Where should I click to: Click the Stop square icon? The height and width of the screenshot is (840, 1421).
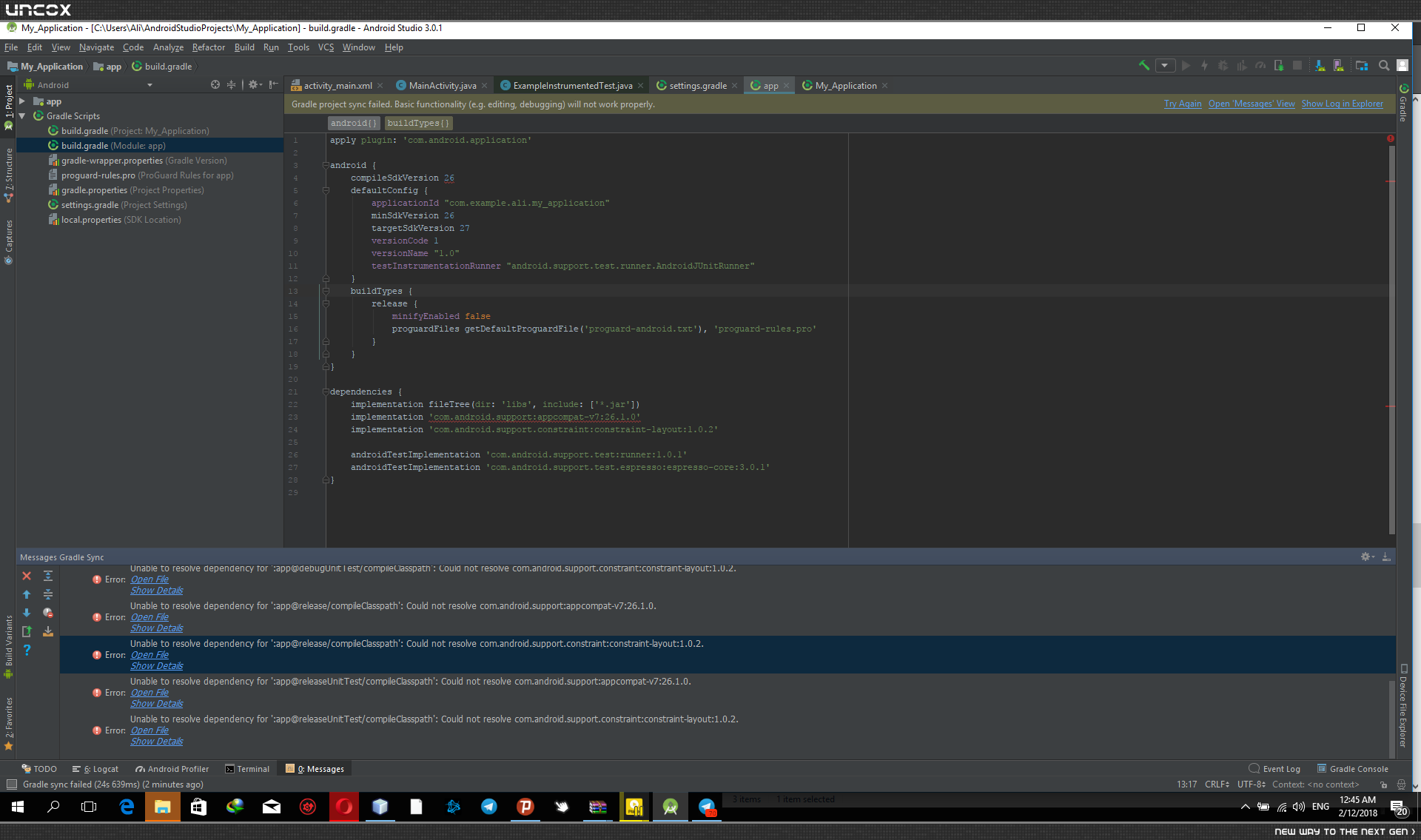[1297, 66]
